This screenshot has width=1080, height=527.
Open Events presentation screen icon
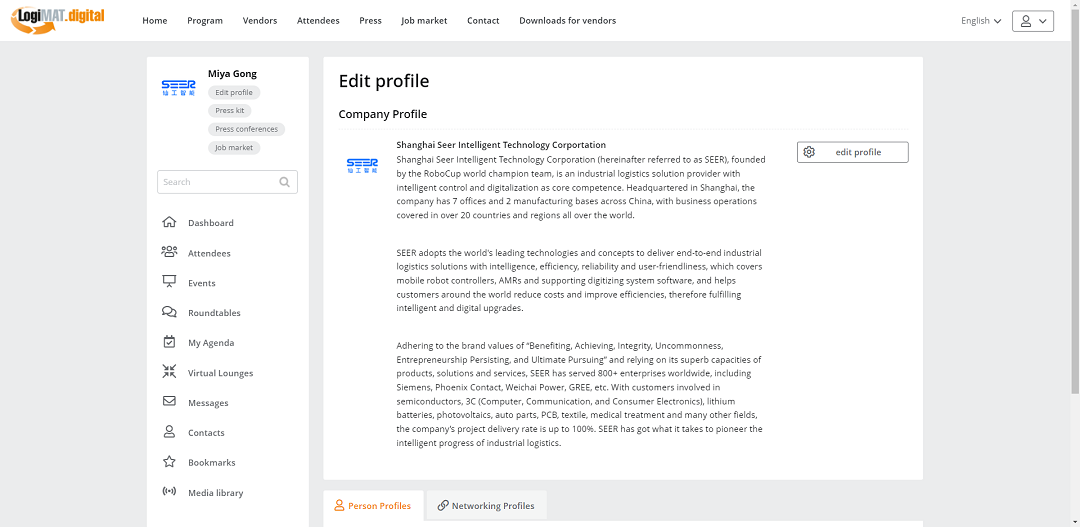pyautogui.click(x=169, y=282)
